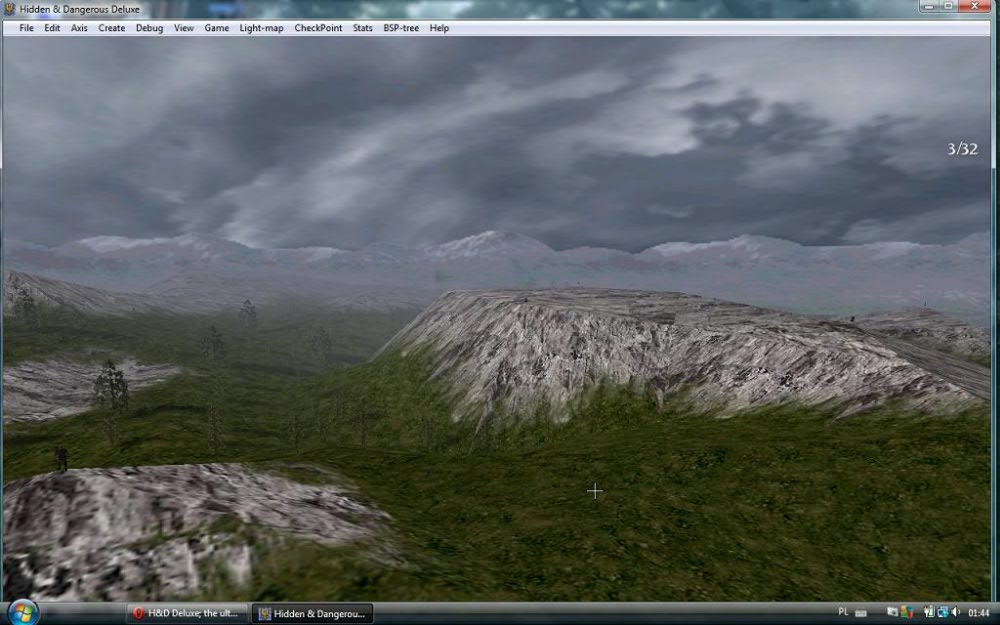Open the Game menu
The height and width of the screenshot is (625, 1000).
(x=216, y=28)
